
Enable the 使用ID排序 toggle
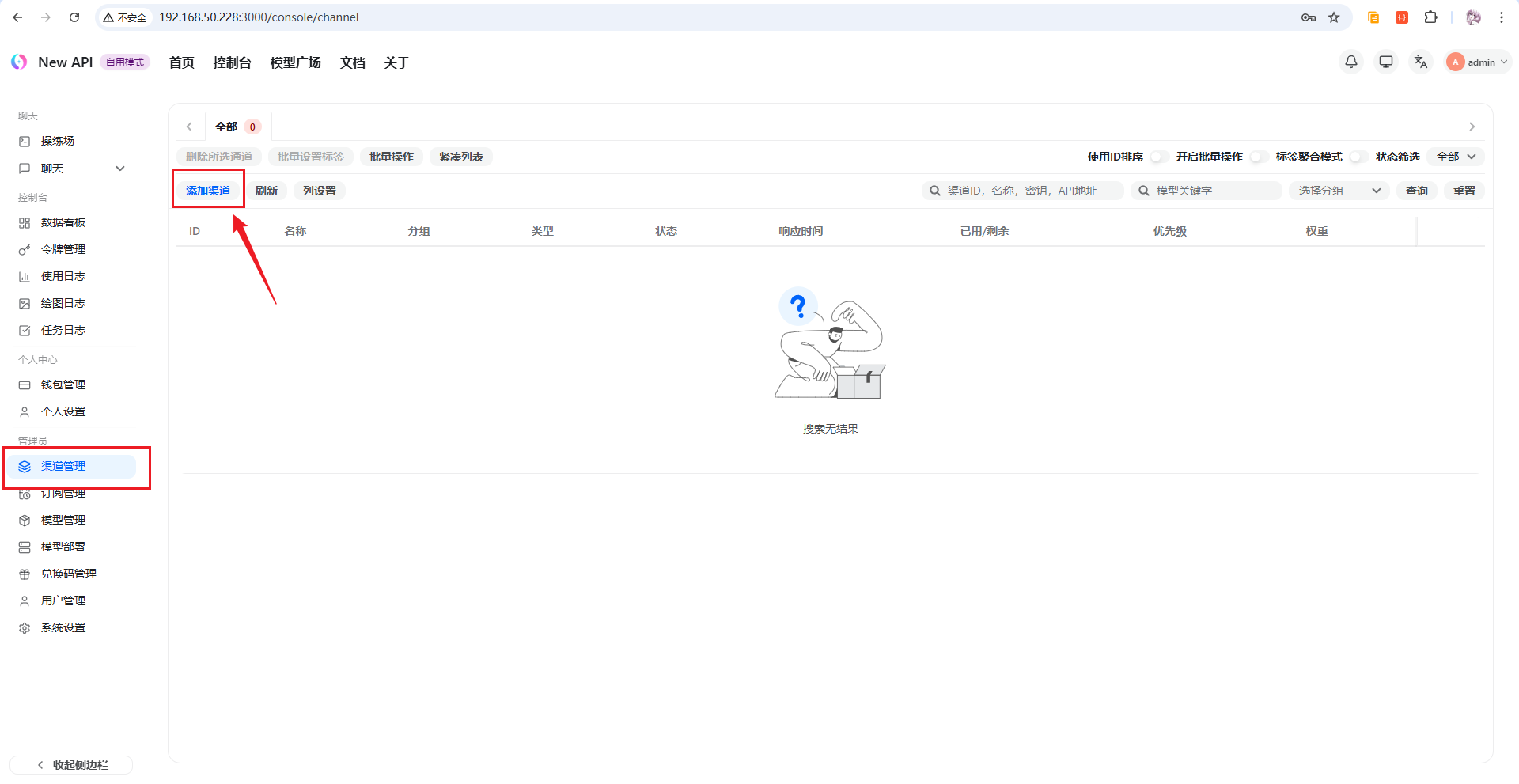click(1157, 157)
